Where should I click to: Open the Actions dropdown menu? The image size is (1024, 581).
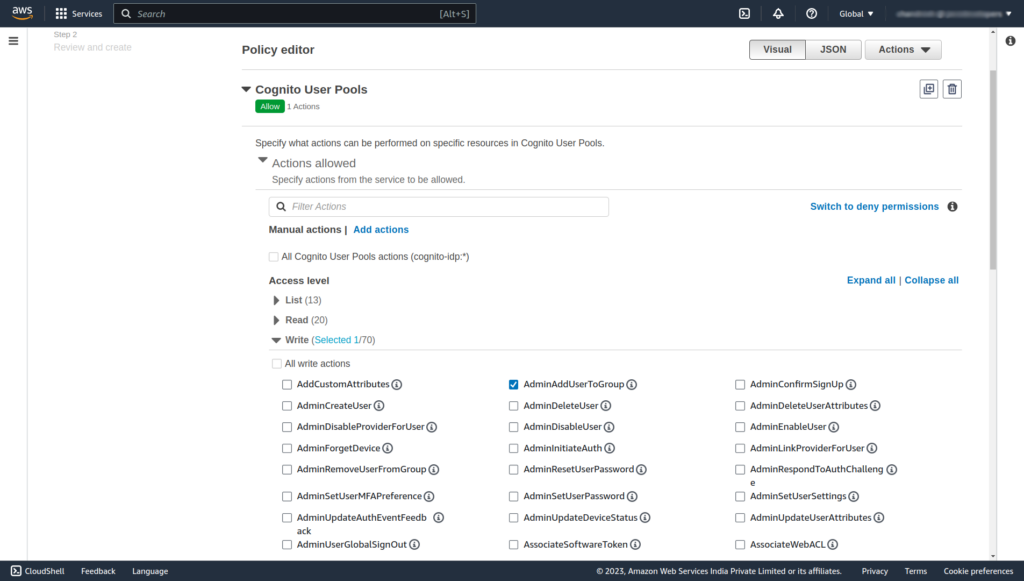(x=902, y=48)
